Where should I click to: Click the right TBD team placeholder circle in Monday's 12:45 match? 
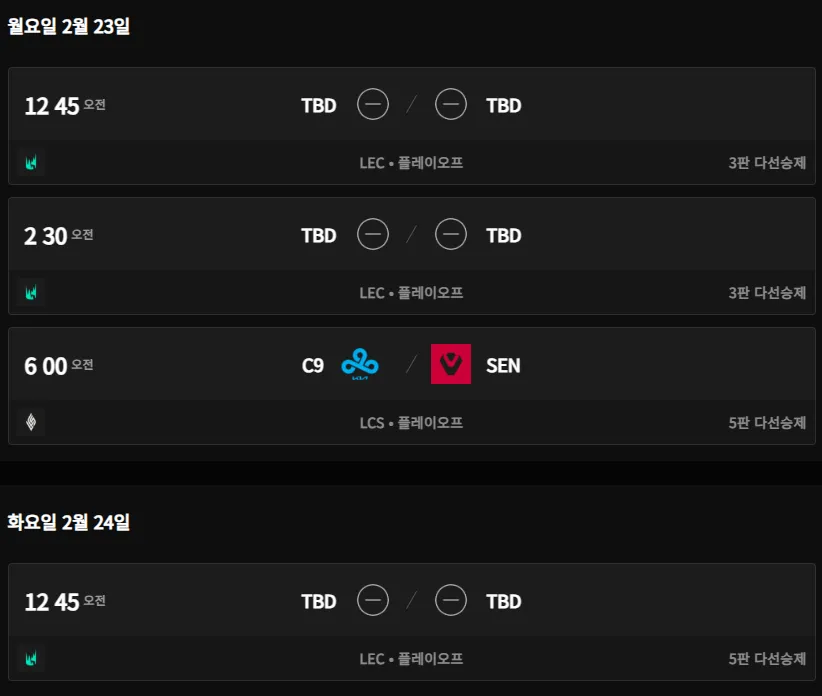[x=451, y=105]
